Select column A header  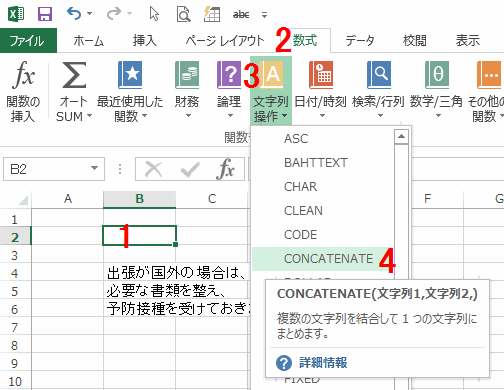click(68, 199)
